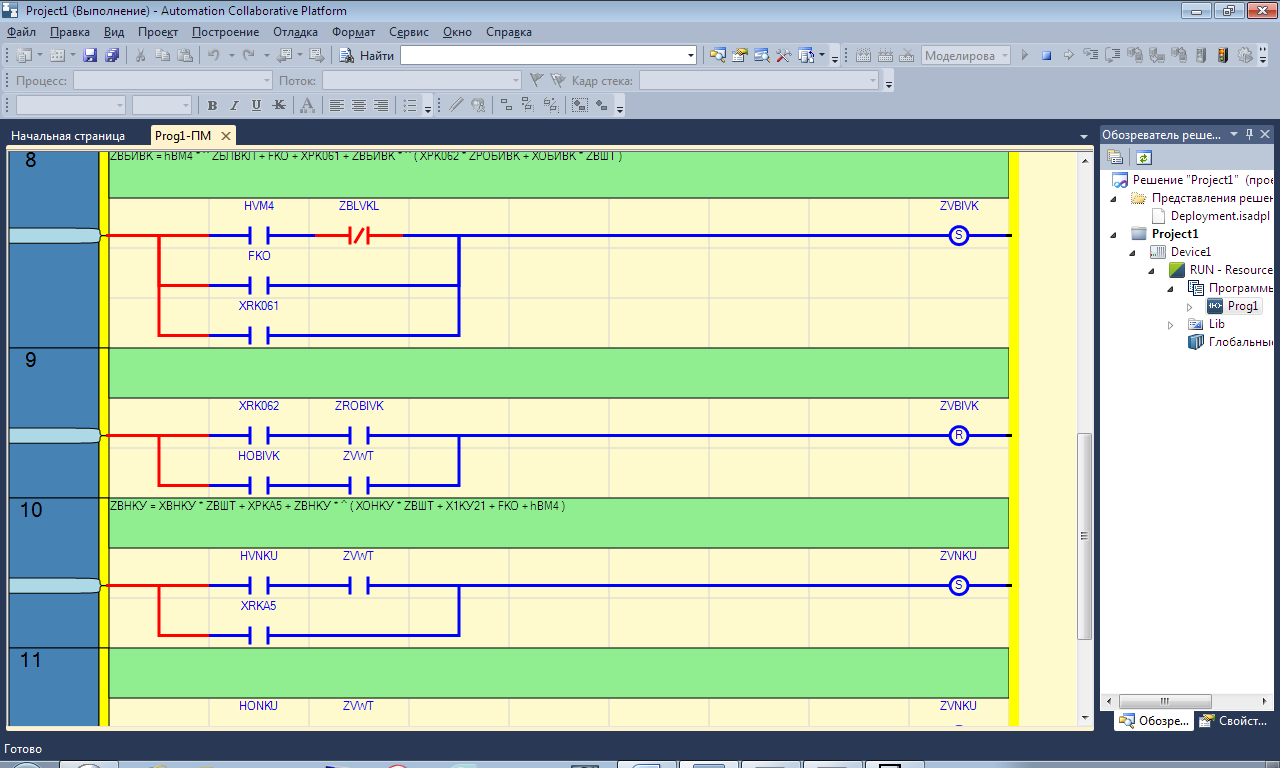Click the Bold formatting icon

212,105
